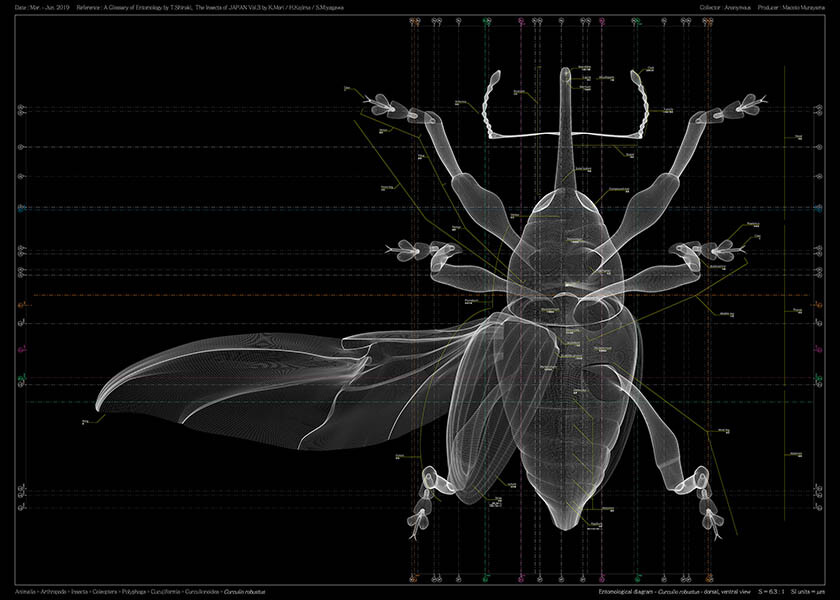Click the tip of the weevil's rostrum
The width and height of the screenshot is (840, 600).
pyautogui.click(x=565, y=72)
